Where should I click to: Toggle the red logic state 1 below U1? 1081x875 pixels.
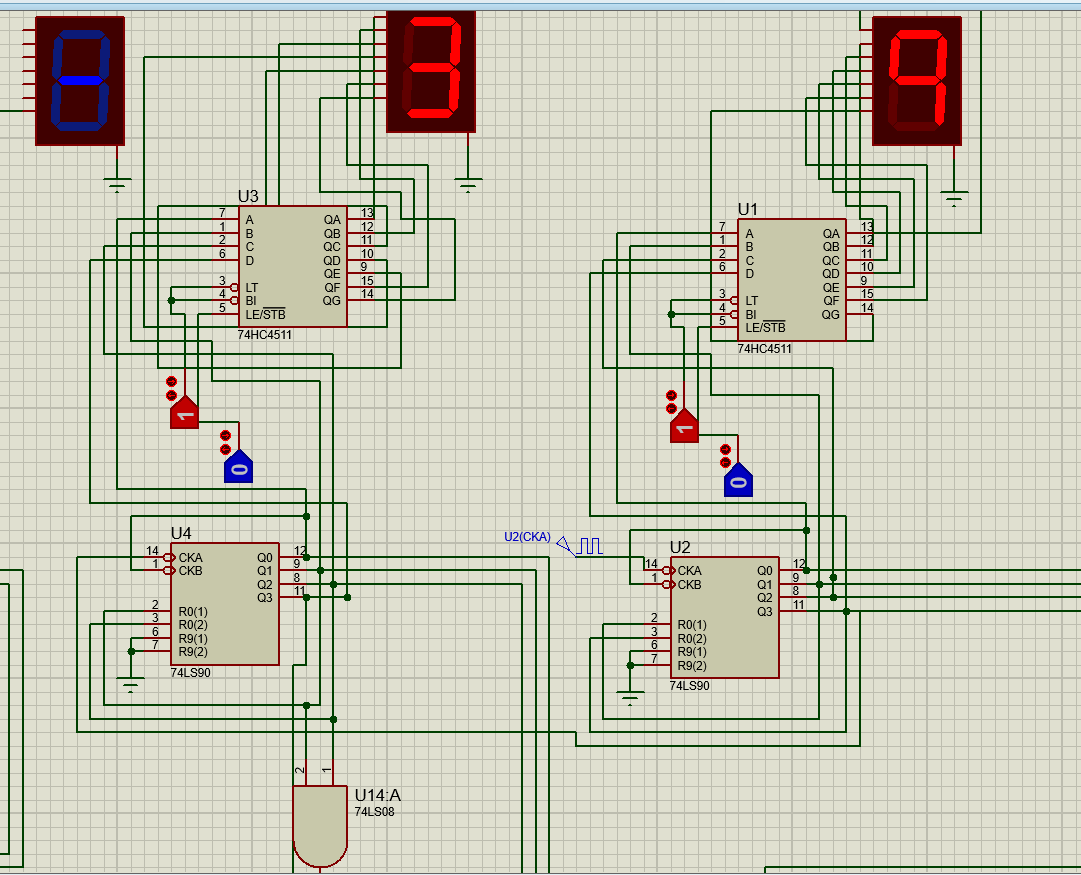click(x=684, y=425)
